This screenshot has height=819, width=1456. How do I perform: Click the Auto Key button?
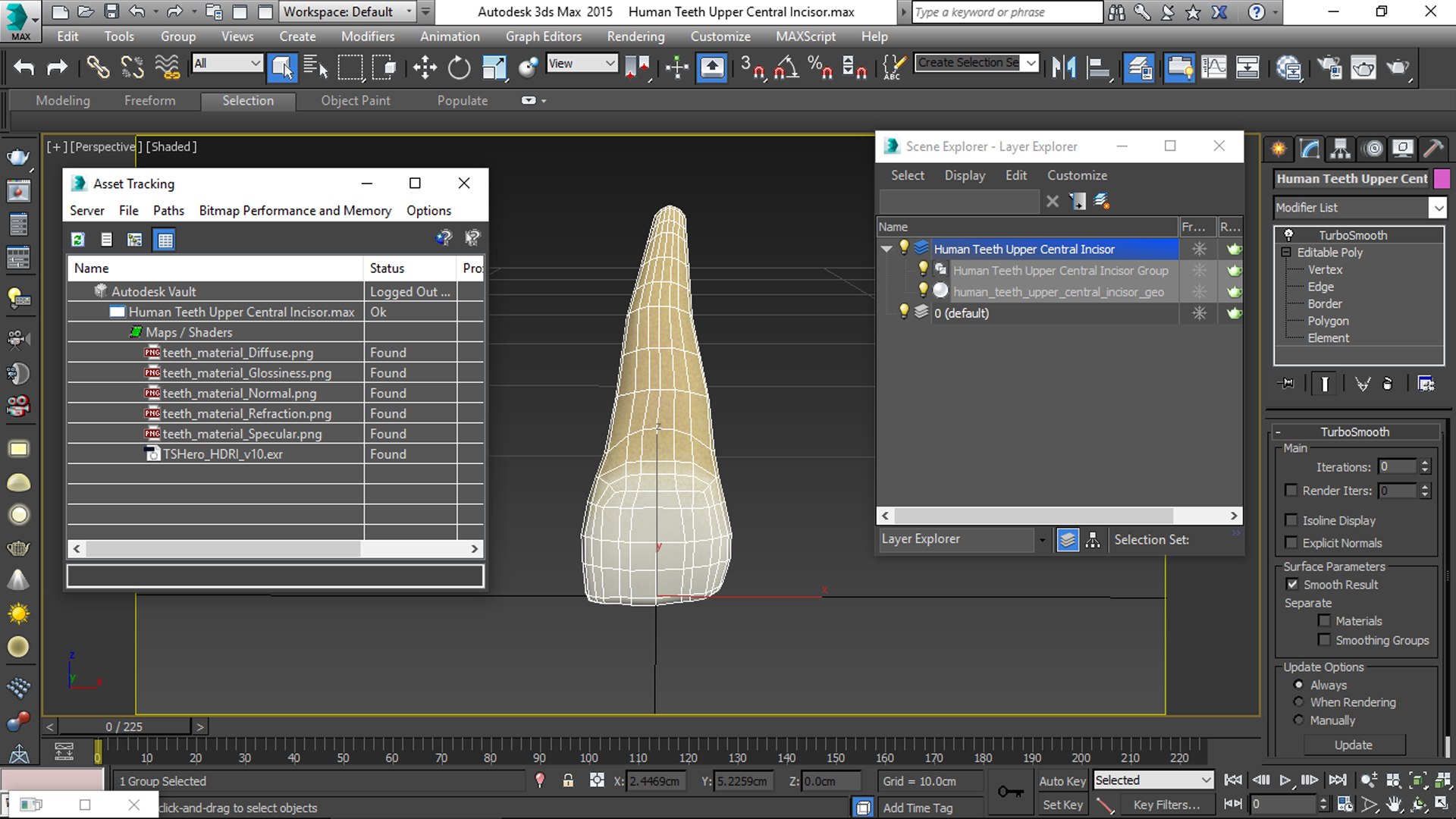click(x=1062, y=780)
